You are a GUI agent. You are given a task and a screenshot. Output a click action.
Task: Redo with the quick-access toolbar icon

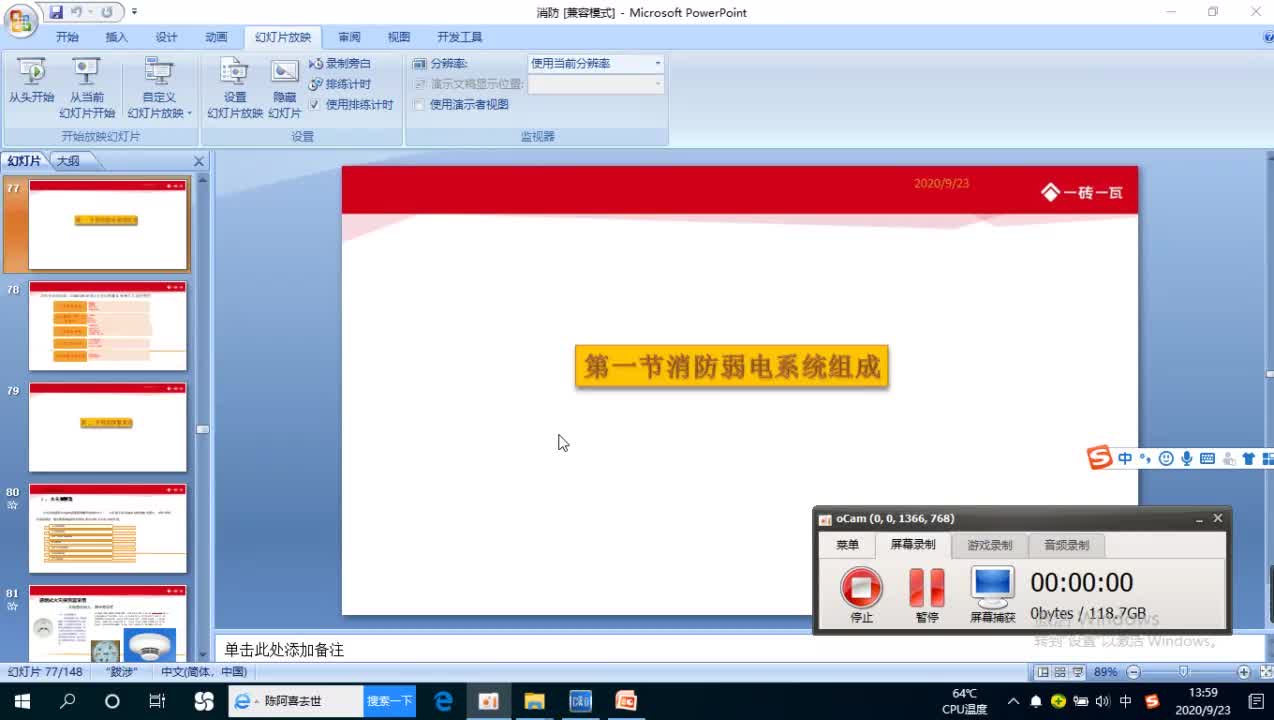click(x=106, y=13)
